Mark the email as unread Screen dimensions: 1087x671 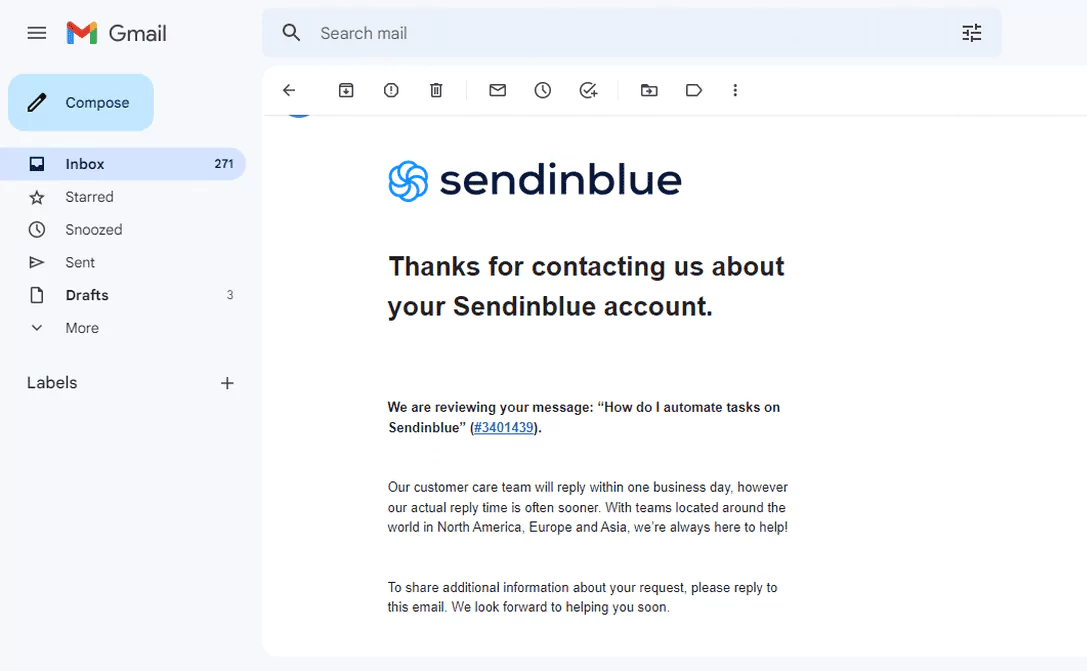[498, 90]
